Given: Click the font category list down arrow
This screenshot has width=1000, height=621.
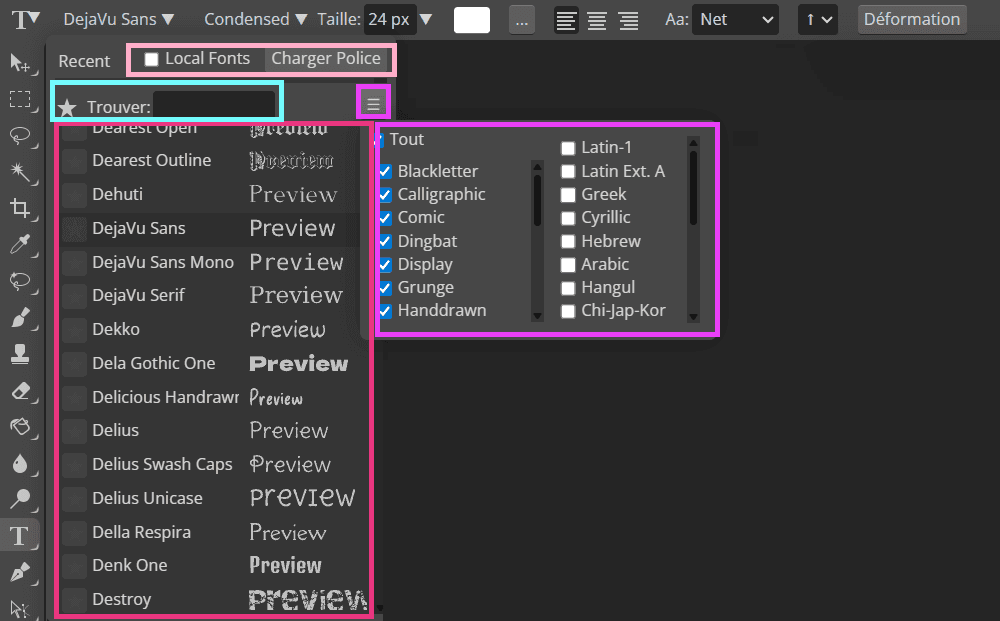Looking at the screenshot, I should pos(537,316).
